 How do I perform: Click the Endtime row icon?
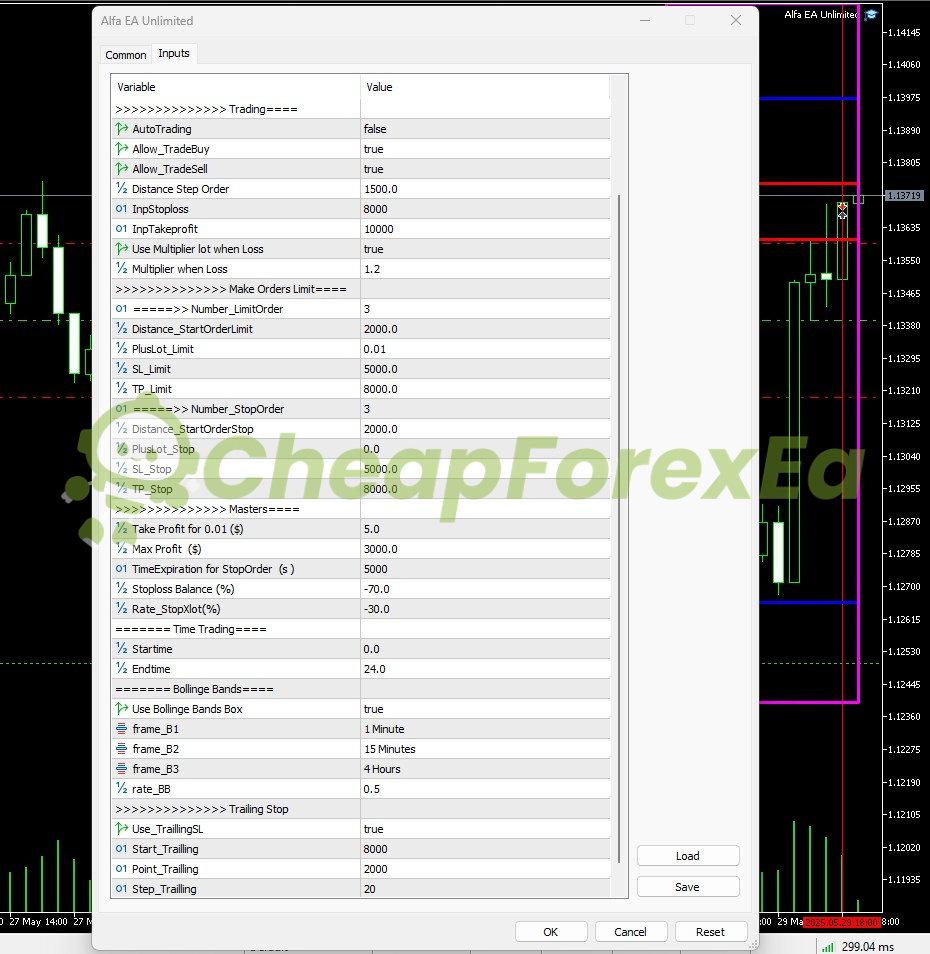point(122,669)
